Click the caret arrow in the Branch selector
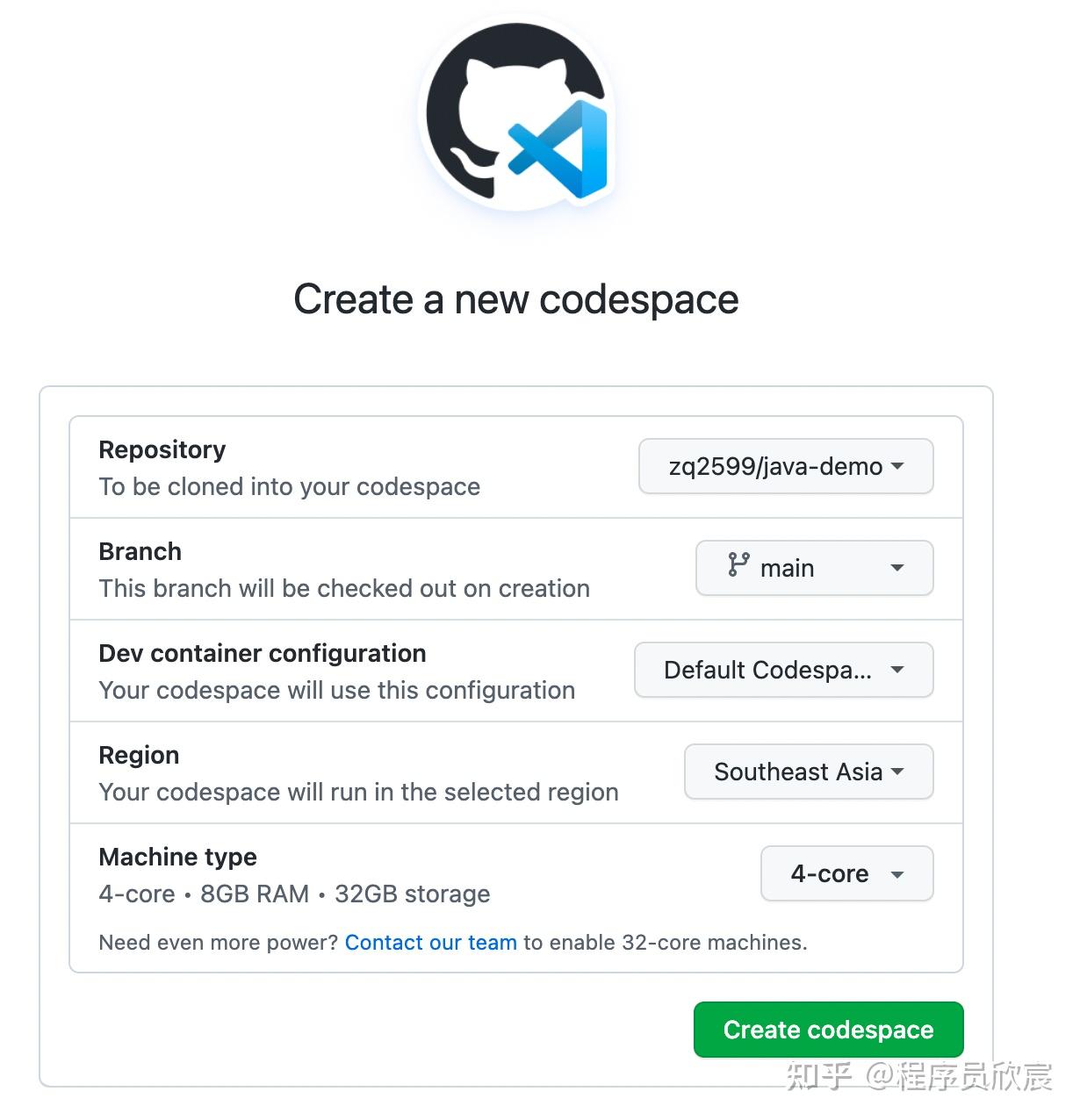Screen dimensions: 1080x1120 [896, 568]
